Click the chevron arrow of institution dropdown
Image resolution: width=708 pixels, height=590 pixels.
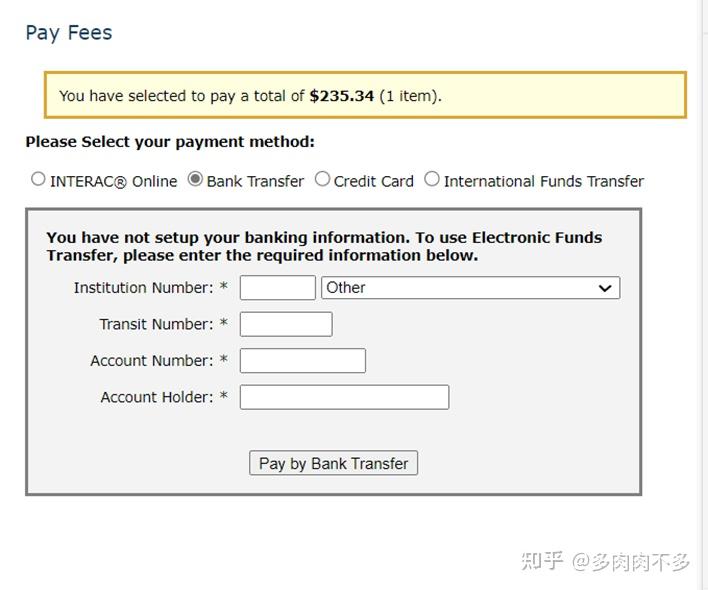(604, 288)
